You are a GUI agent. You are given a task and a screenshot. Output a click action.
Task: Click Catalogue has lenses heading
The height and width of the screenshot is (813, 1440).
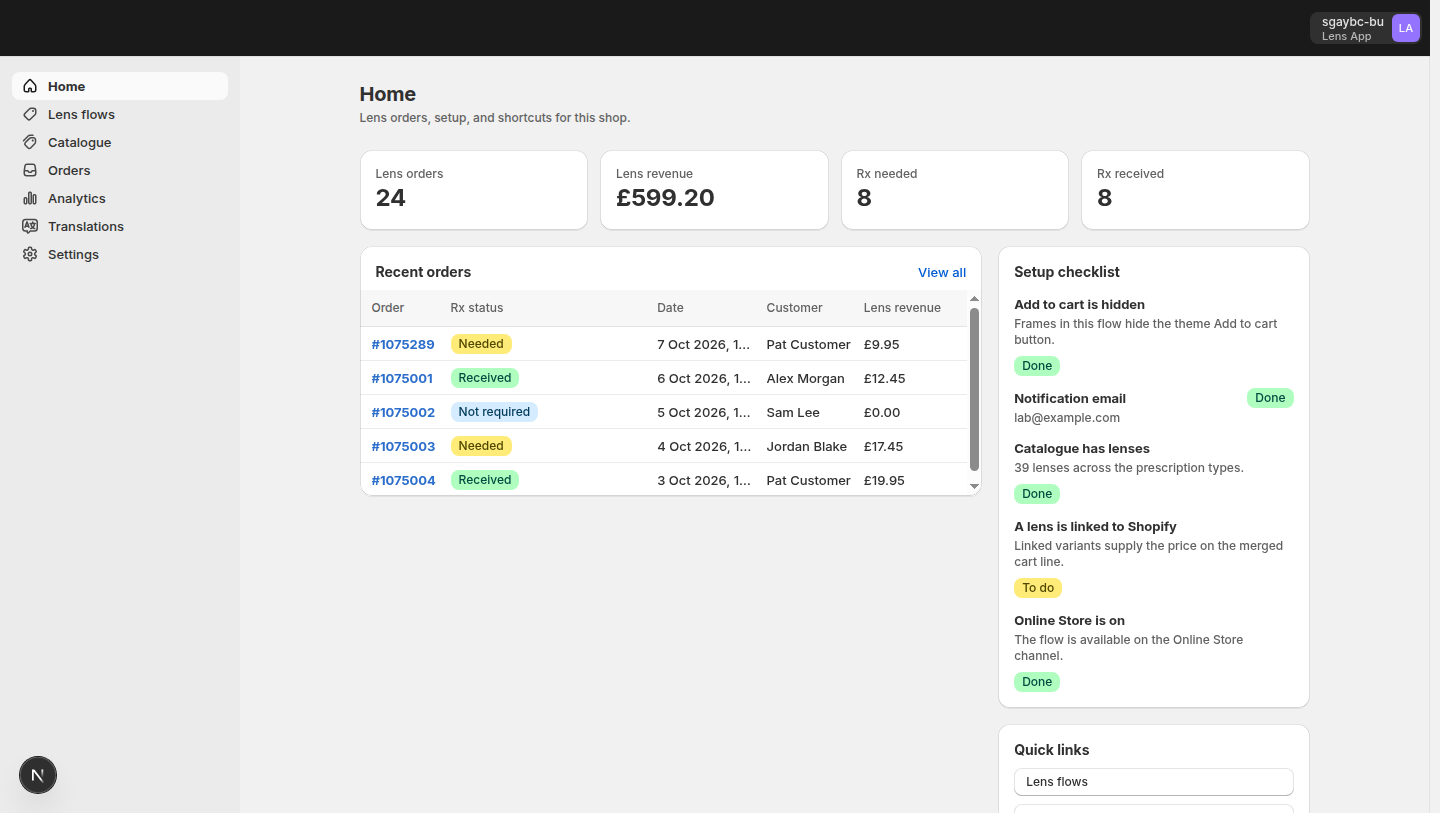pos(1082,448)
